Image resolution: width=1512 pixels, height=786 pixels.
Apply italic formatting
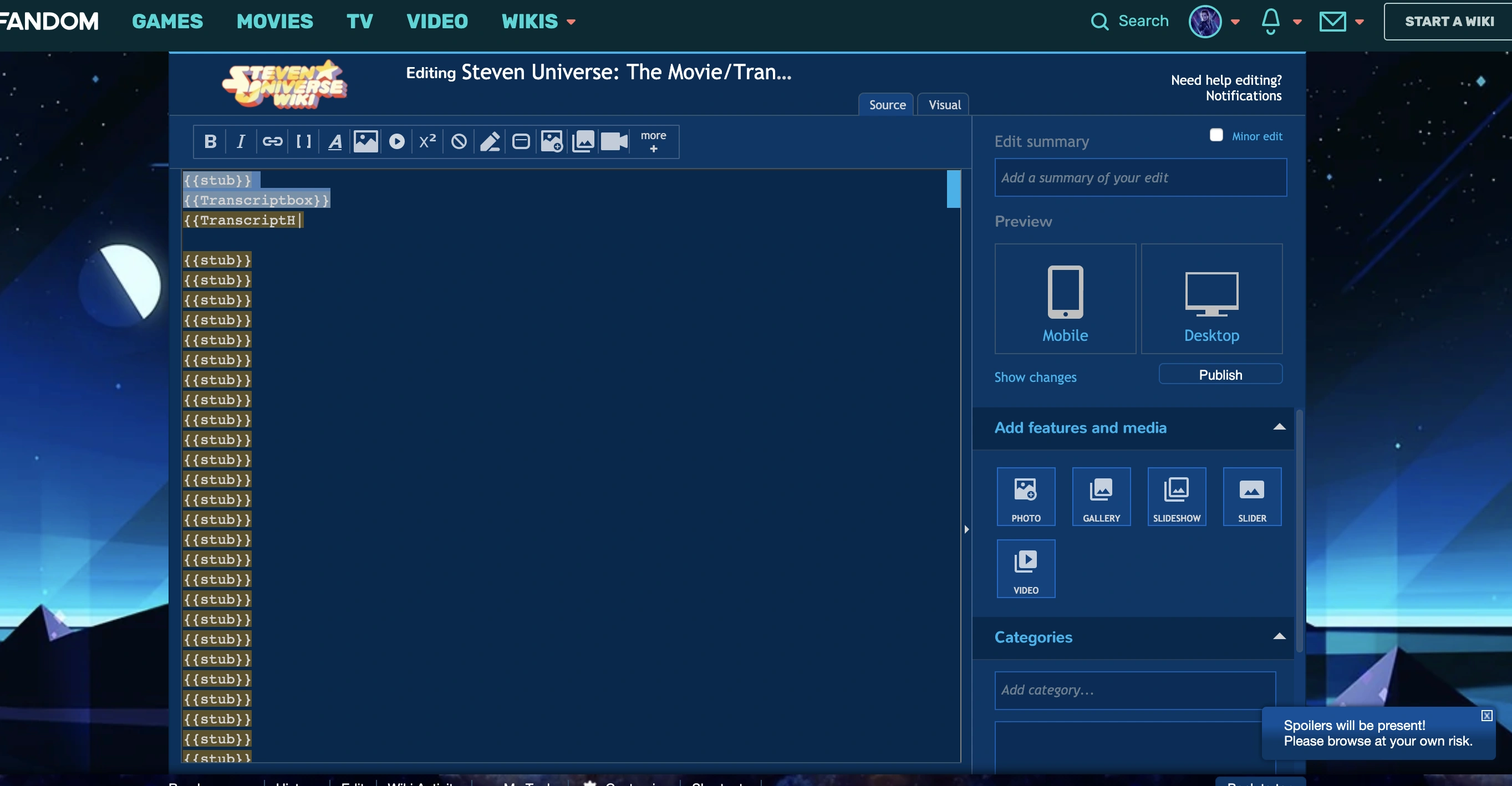[241, 141]
